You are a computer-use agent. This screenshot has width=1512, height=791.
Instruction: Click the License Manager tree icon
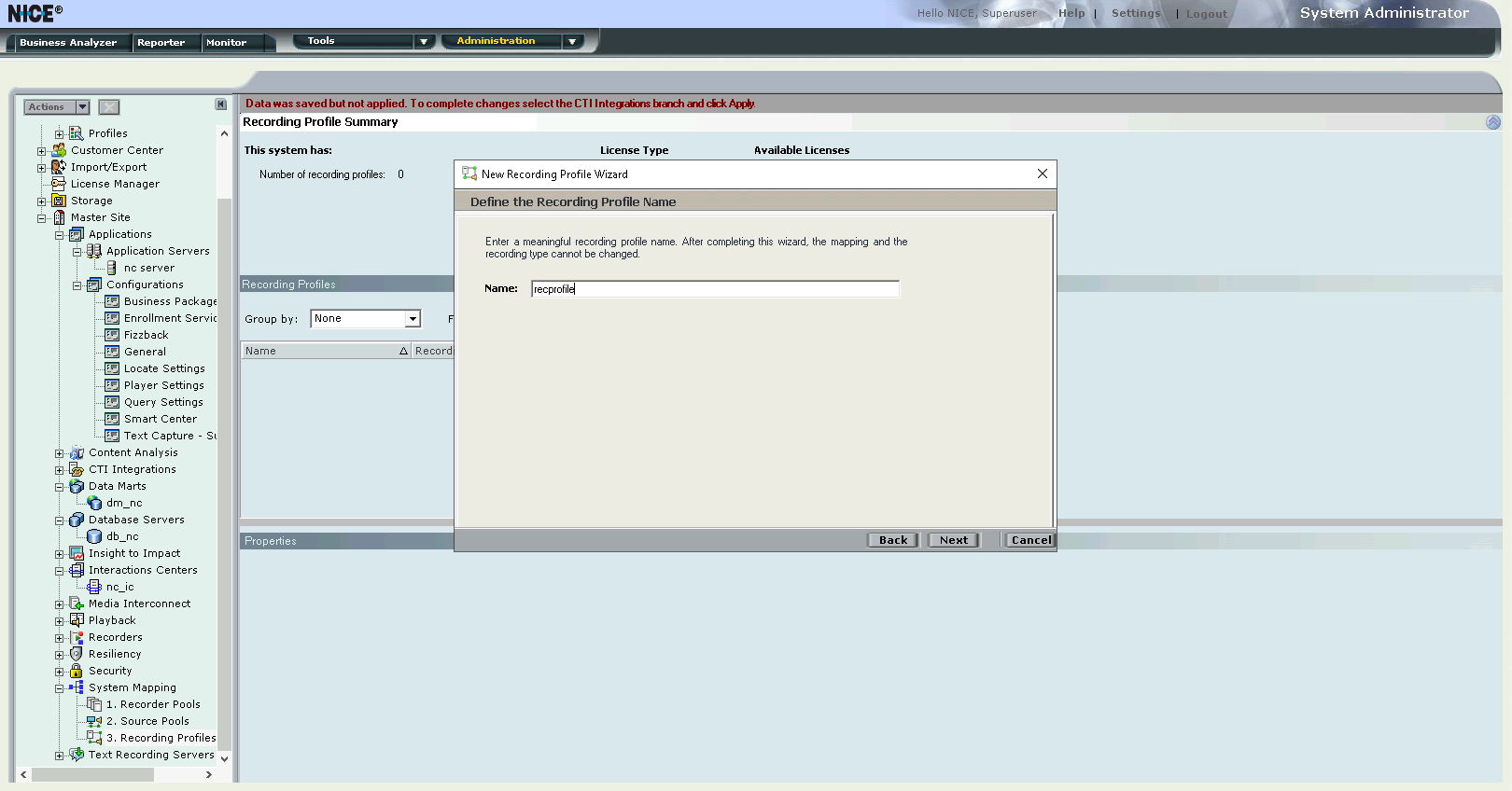[59, 184]
